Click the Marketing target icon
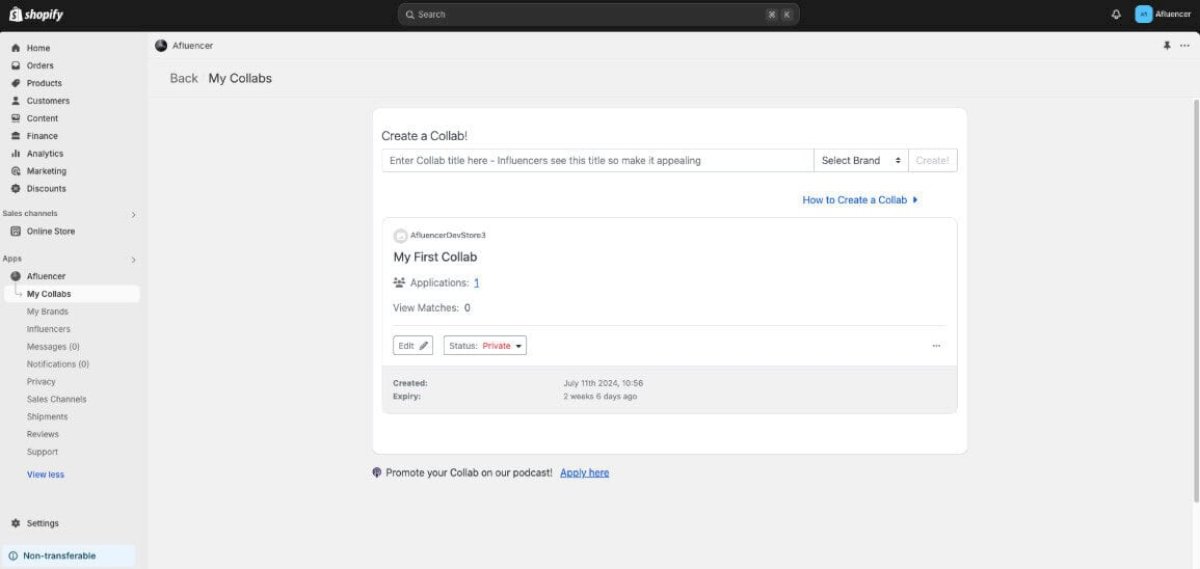1200x569 pixels. pyautogui.click(x=15, y=171)
